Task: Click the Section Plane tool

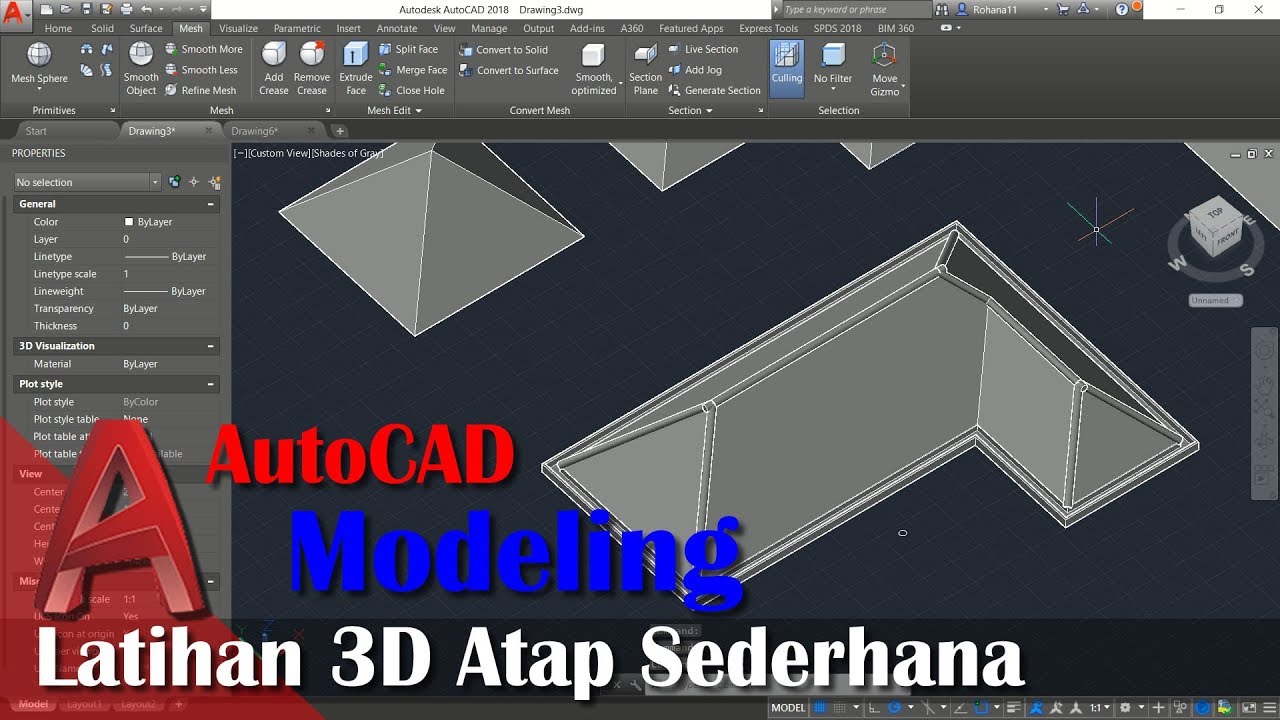Action: pos(646,69)
